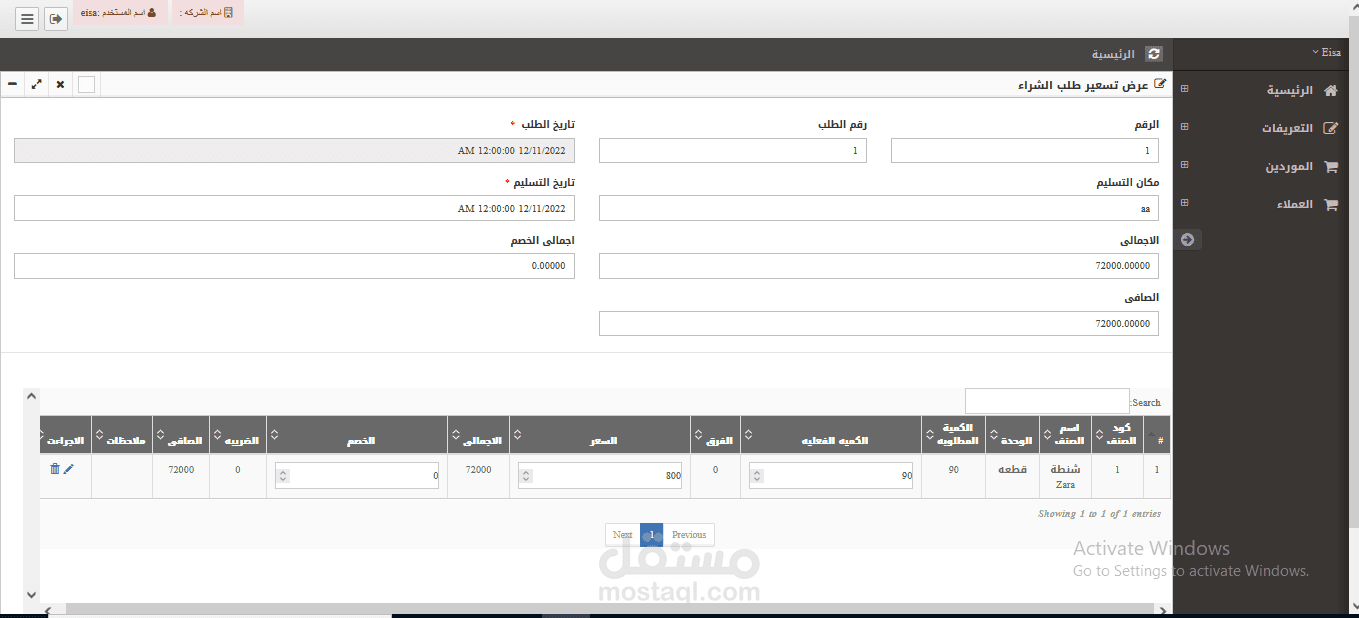Screen dimensions: 1359x618
Task: Open the Eisa user dropdown
Action: click(x=1326, y=52)
